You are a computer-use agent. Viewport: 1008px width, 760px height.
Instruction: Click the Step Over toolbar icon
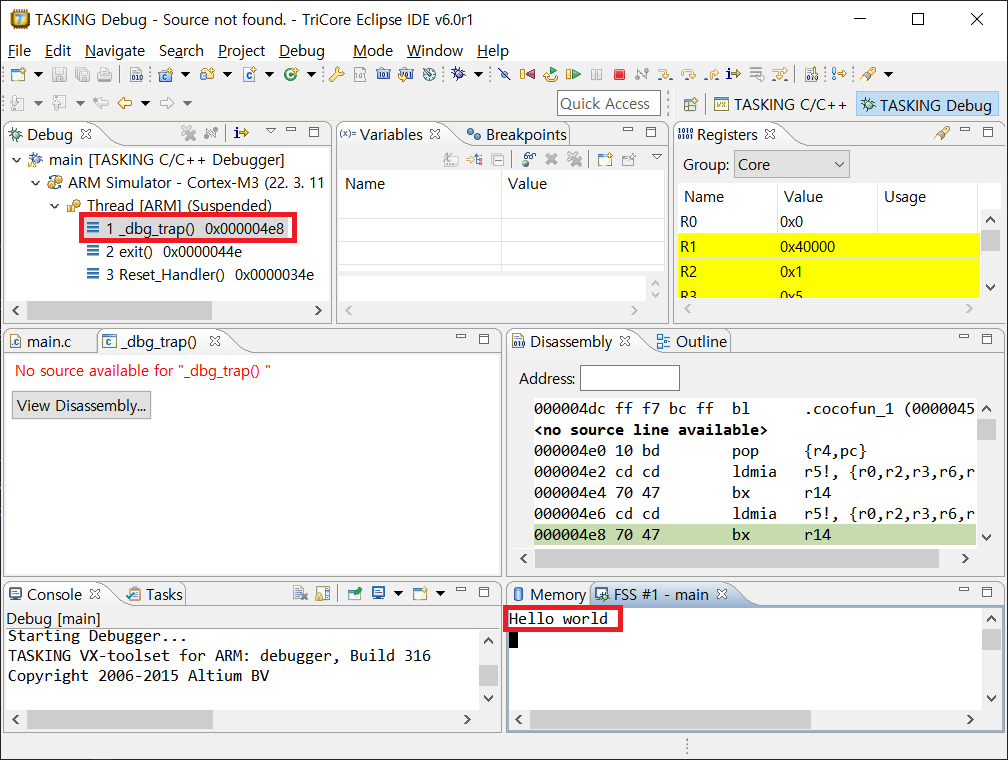click(688, 75)
